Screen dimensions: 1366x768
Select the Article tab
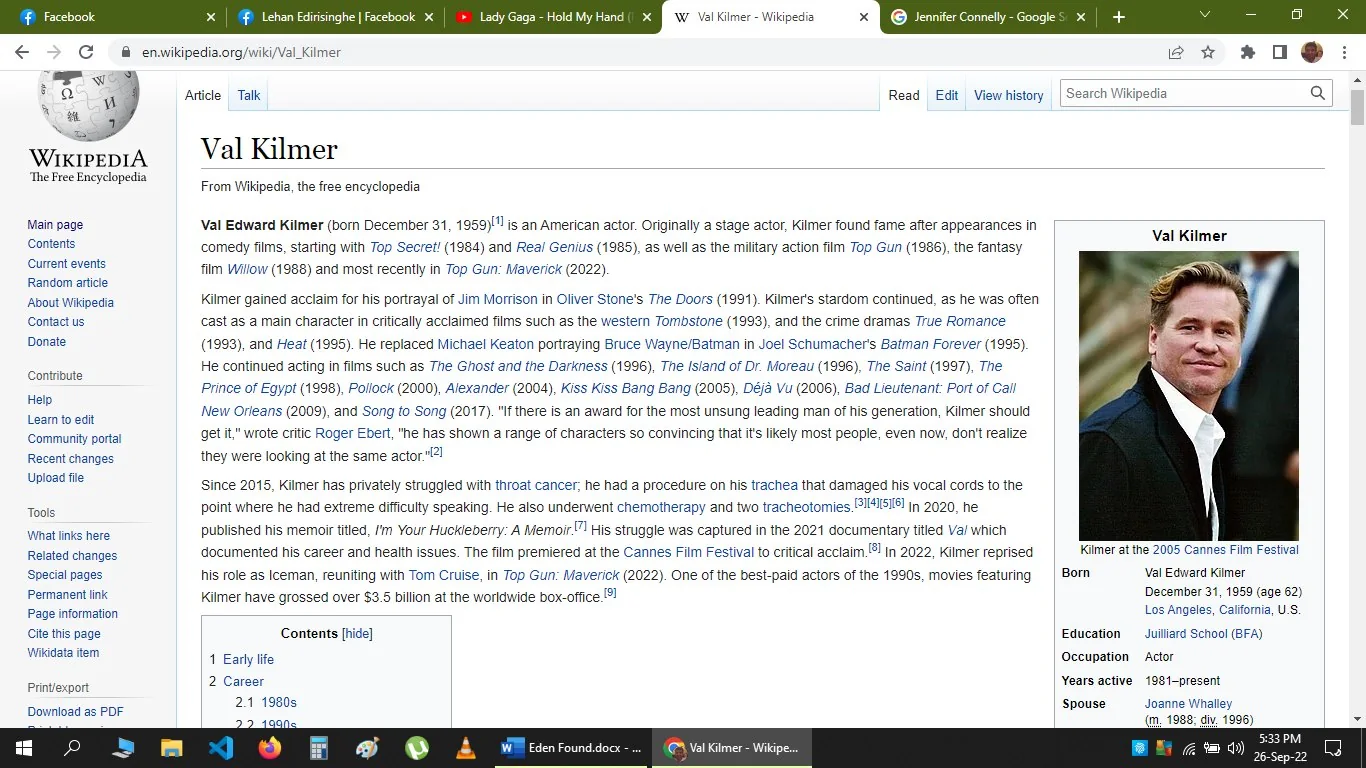pos(203,95)
